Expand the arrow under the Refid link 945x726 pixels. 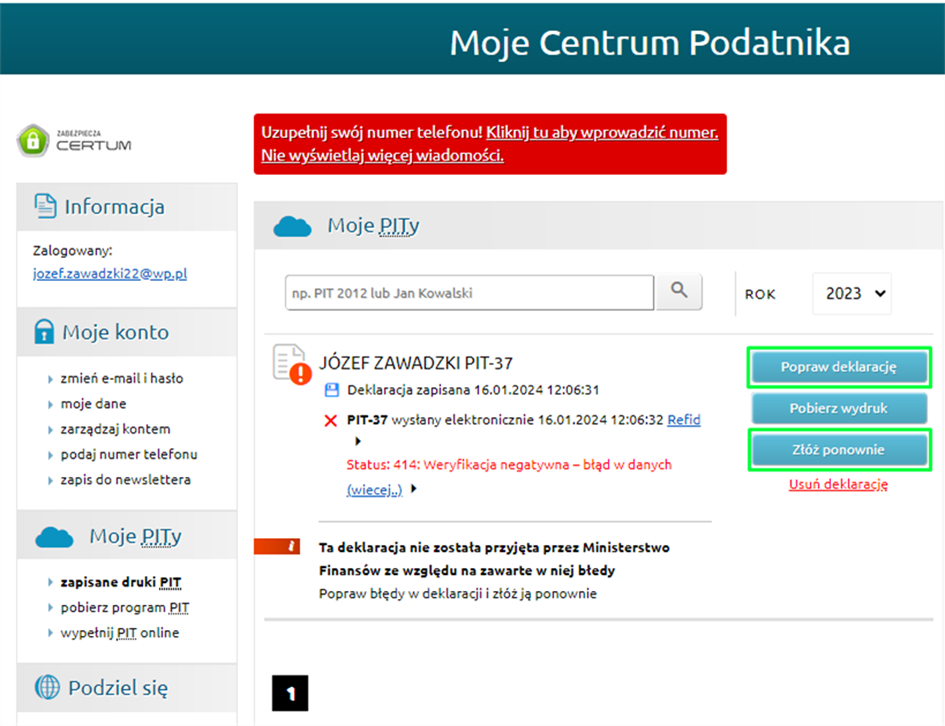click(357, 439)
